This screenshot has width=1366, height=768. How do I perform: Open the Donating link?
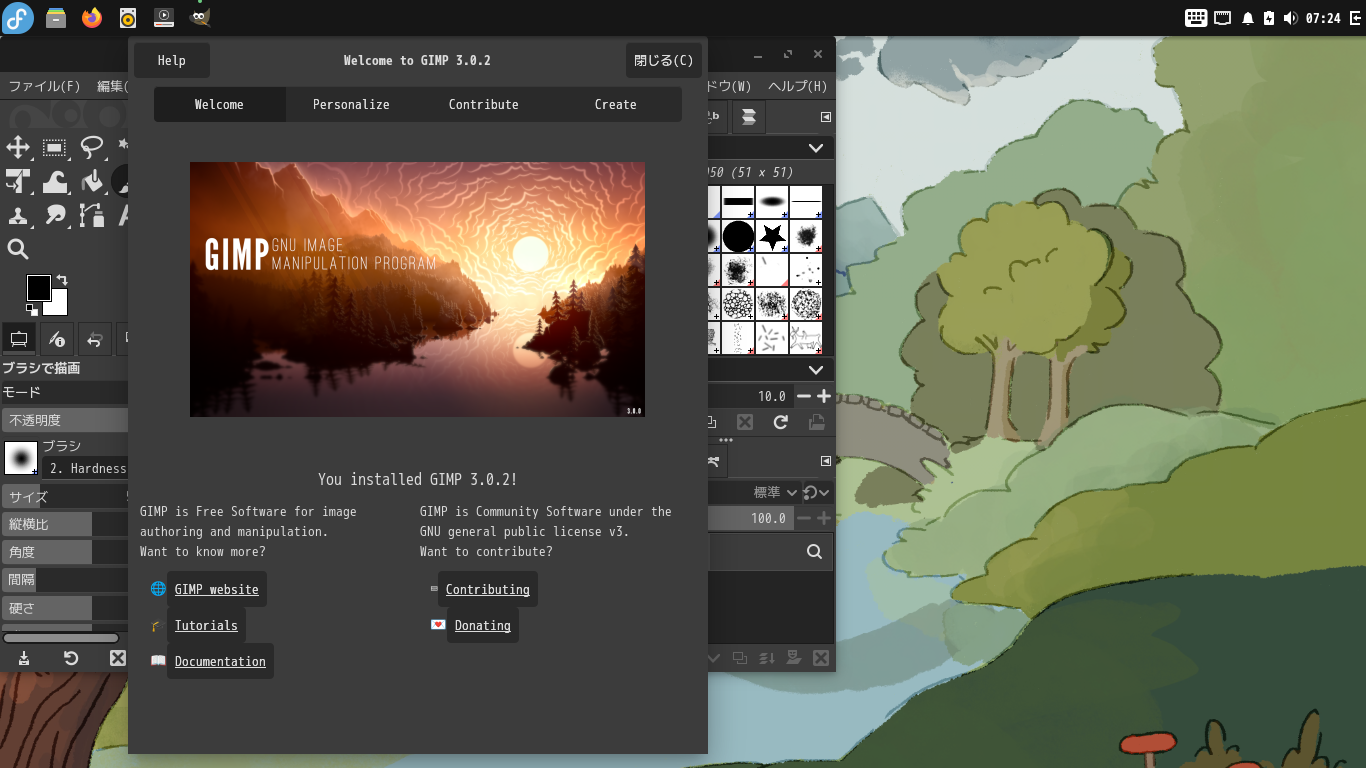point(483,625)
